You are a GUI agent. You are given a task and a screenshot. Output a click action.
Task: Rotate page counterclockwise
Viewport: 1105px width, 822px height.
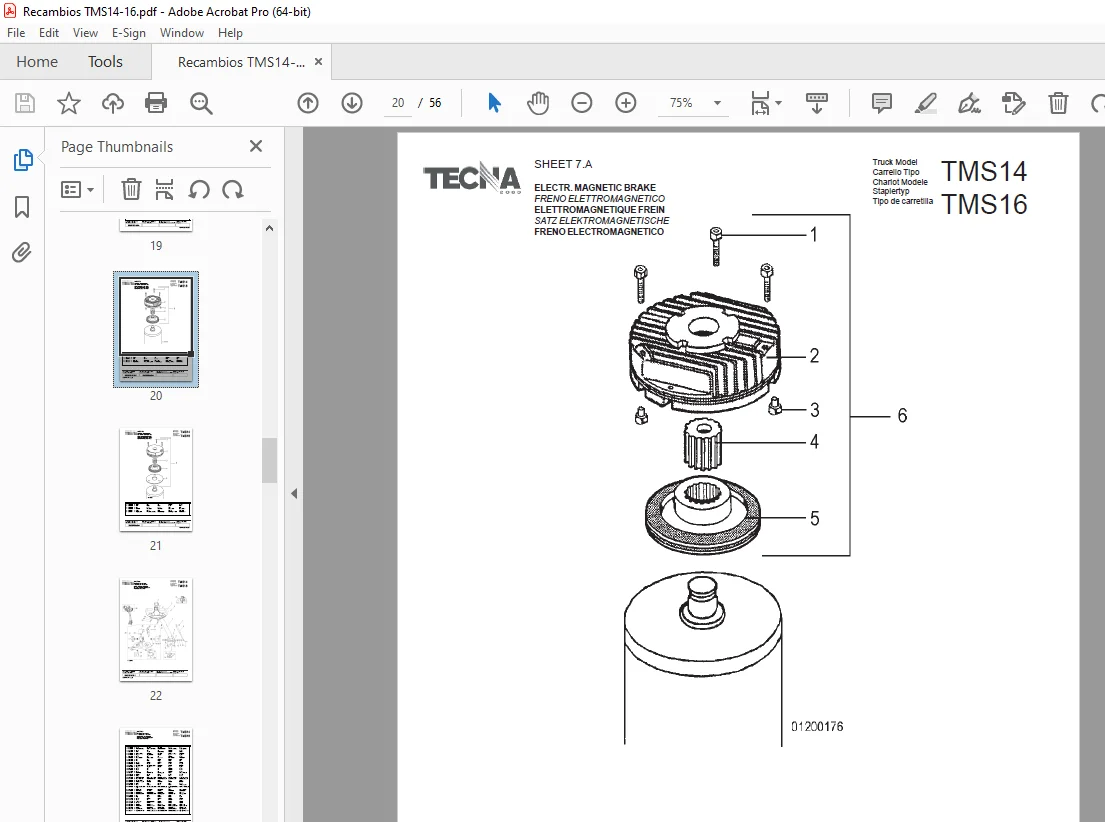(x=199, y=190)
